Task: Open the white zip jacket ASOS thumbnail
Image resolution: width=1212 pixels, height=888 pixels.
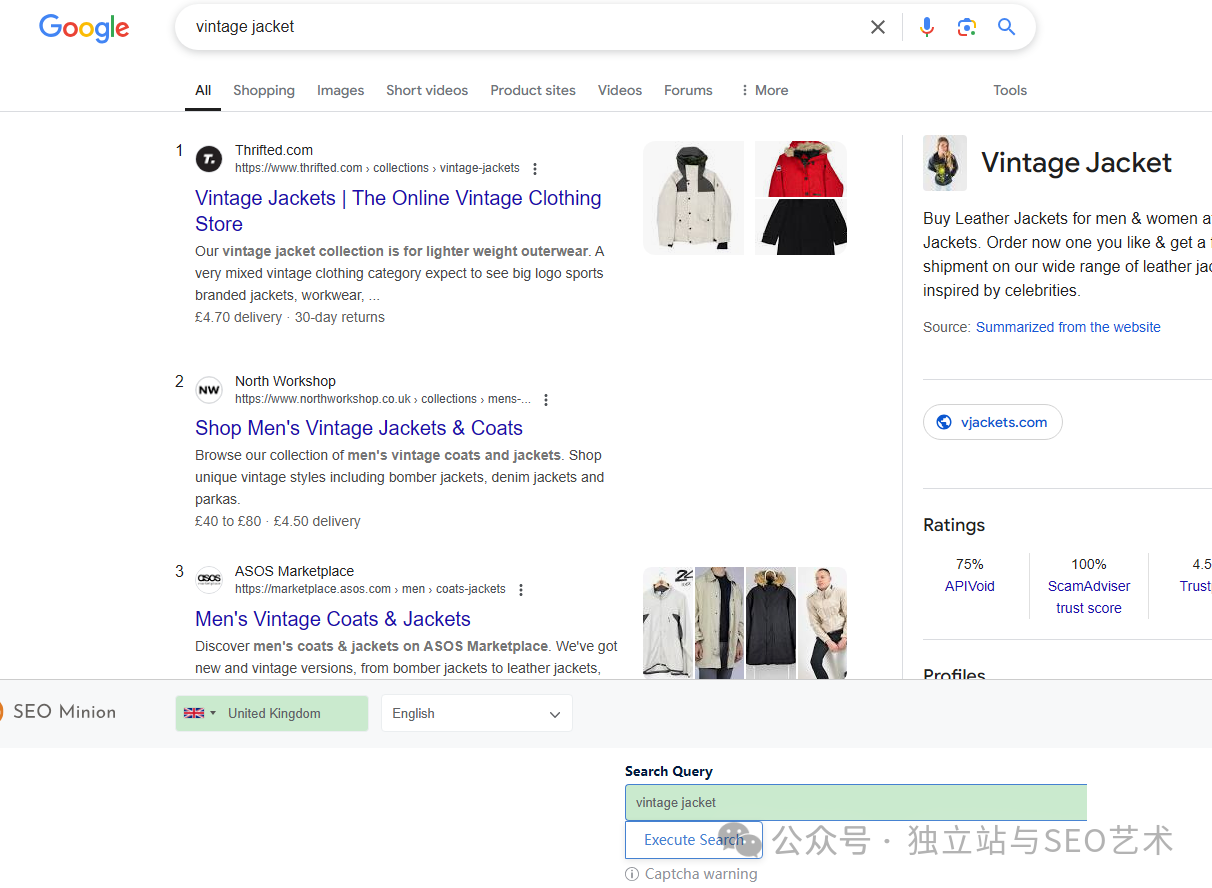Action: [x=668, y=623]
